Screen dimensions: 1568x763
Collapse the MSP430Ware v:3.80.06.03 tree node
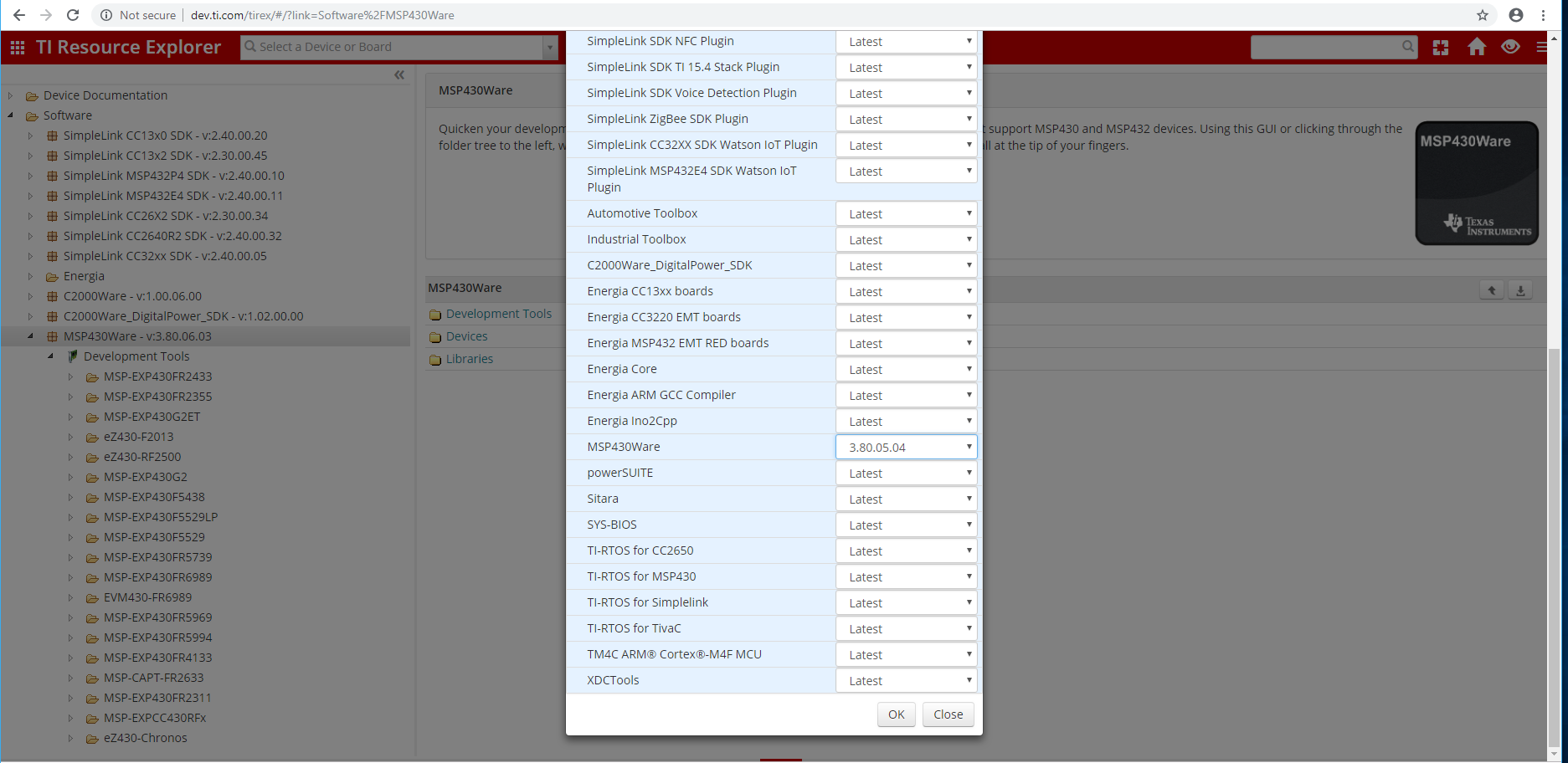(x=31, y=336)
